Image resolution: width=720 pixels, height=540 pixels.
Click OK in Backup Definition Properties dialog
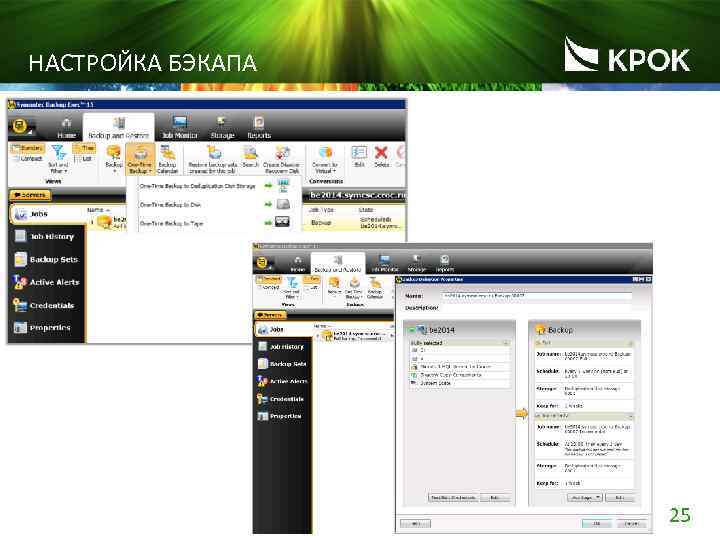click(597, 523)
